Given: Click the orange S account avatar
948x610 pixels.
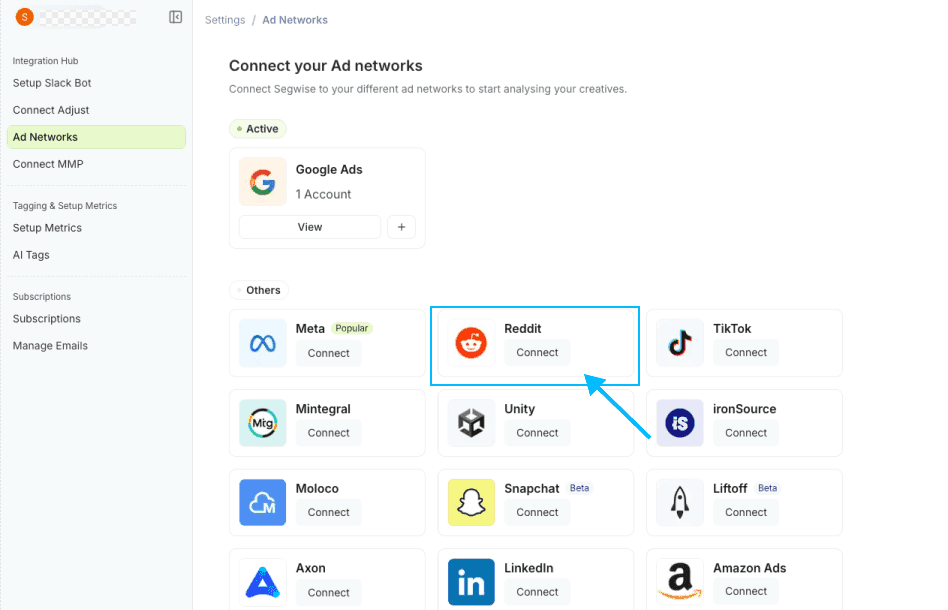Looking at the screenshot, I should (x=24, y=17).
